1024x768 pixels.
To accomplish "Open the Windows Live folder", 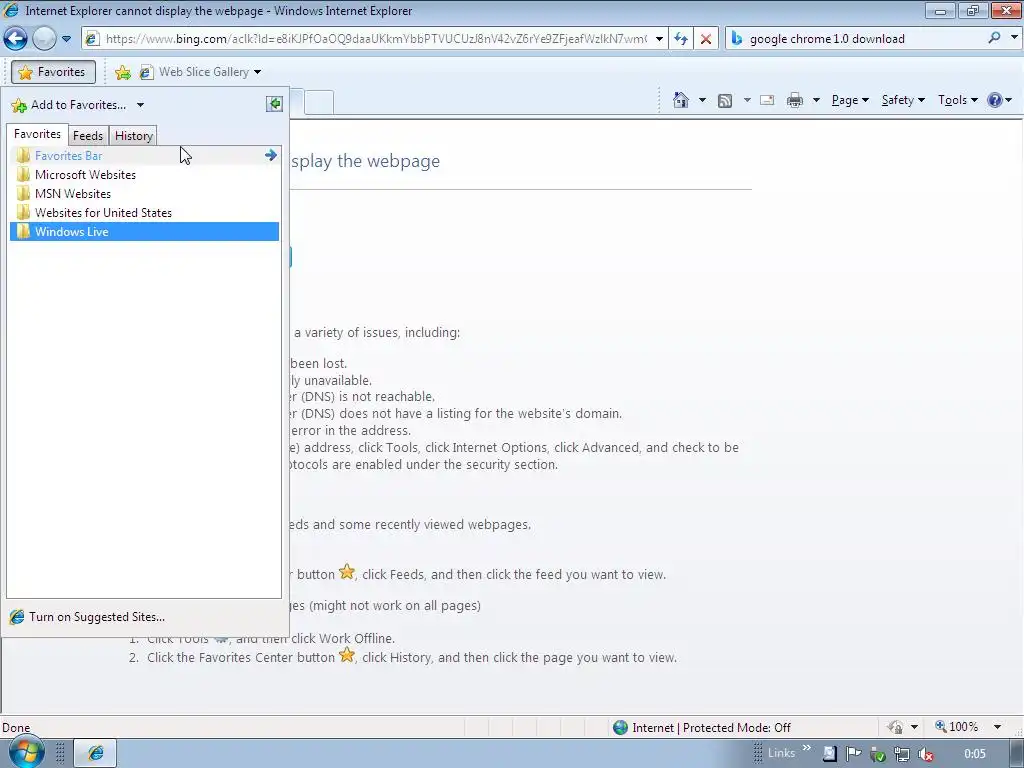I will pyautogui.click(x=144, y=231).
